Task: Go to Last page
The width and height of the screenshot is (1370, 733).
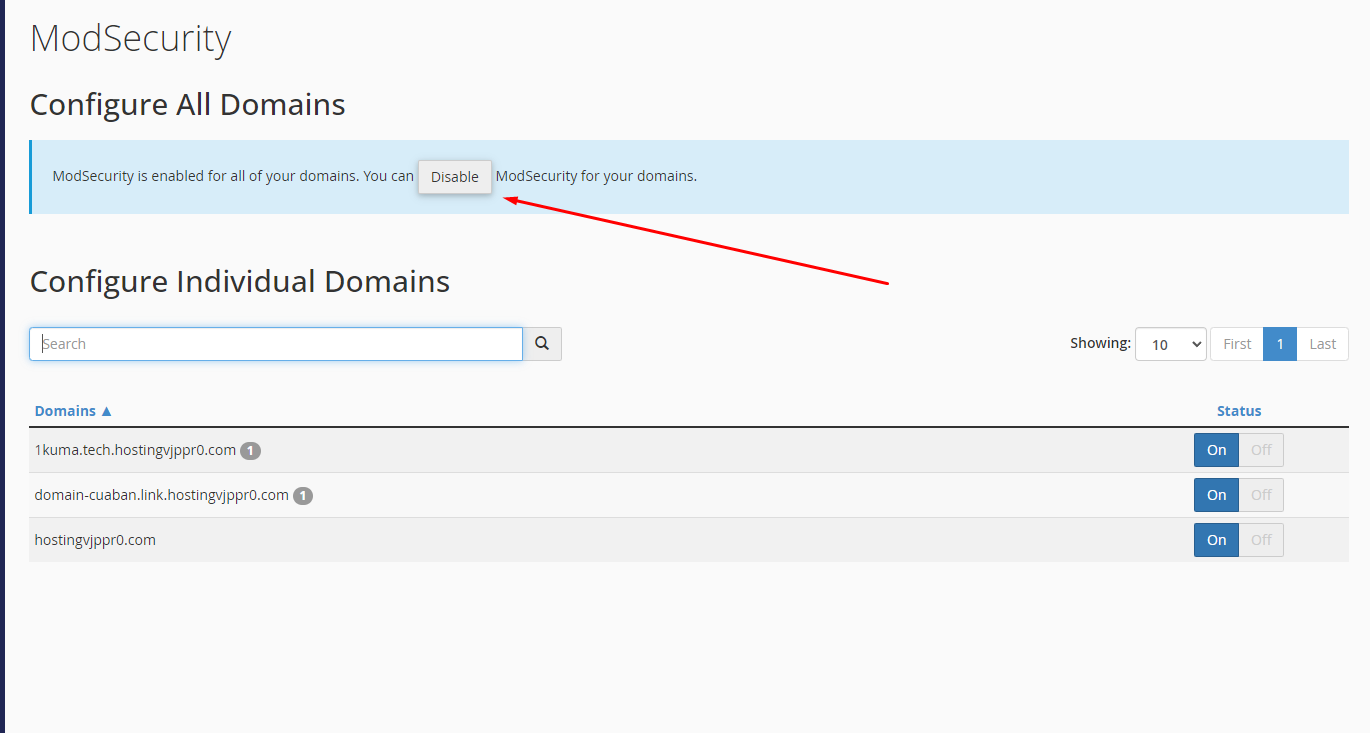Action: 1323,344
